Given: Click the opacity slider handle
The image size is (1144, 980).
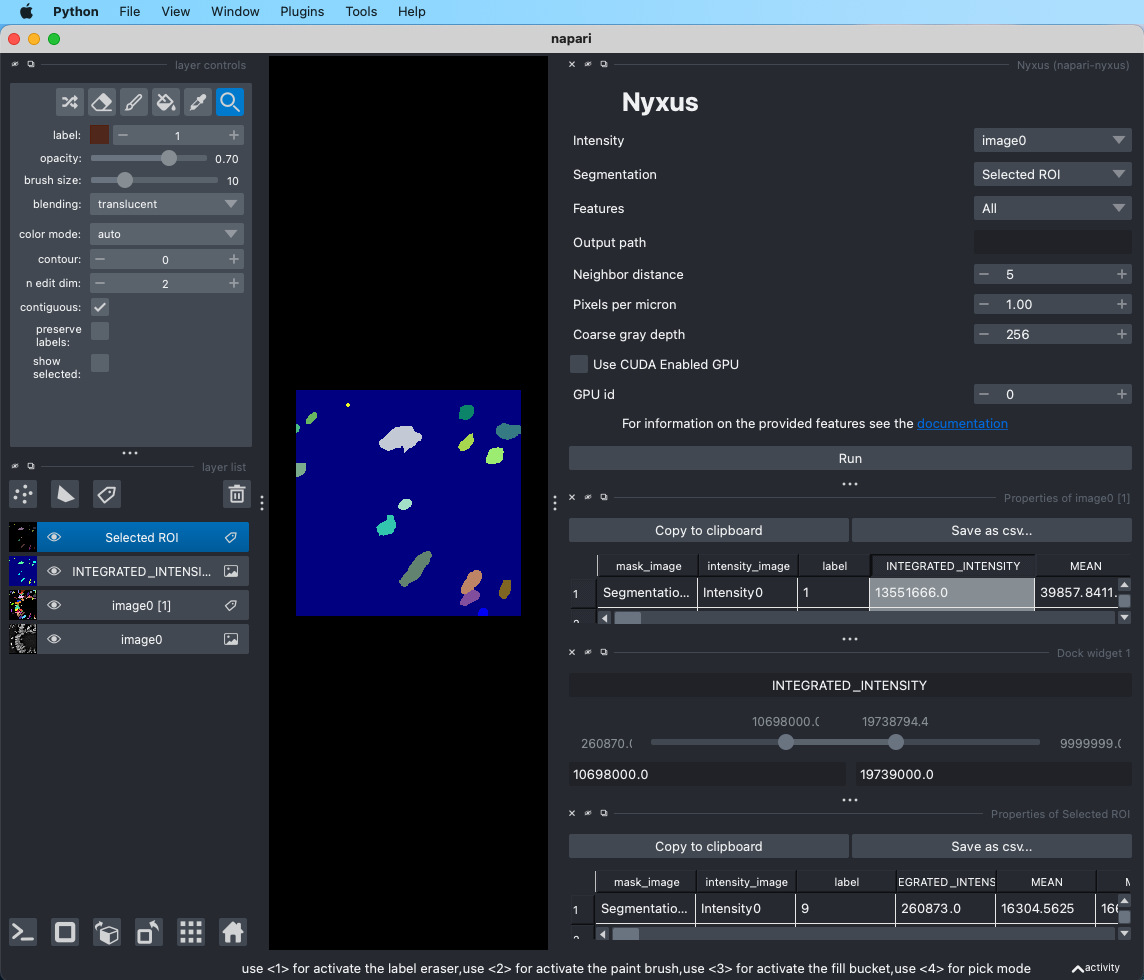Looking at the screenshot, I should tap(169, 158).
